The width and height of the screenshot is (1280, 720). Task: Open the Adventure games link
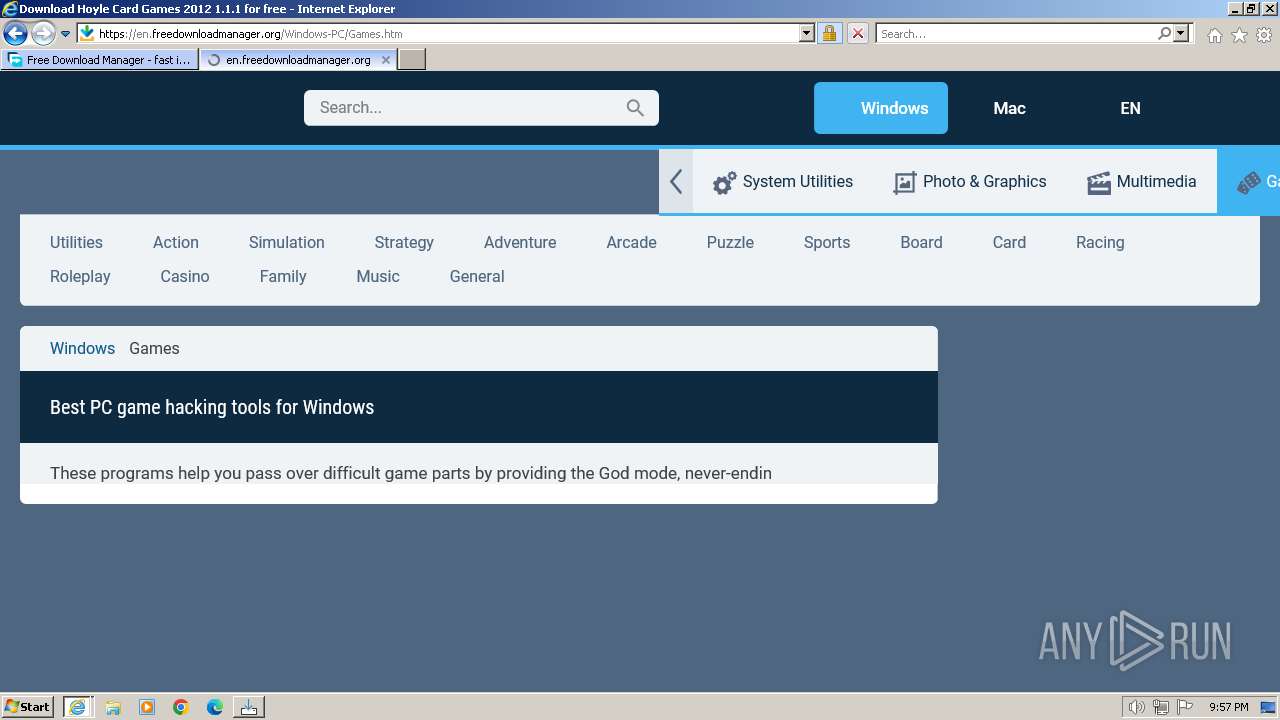pos(520,242)
